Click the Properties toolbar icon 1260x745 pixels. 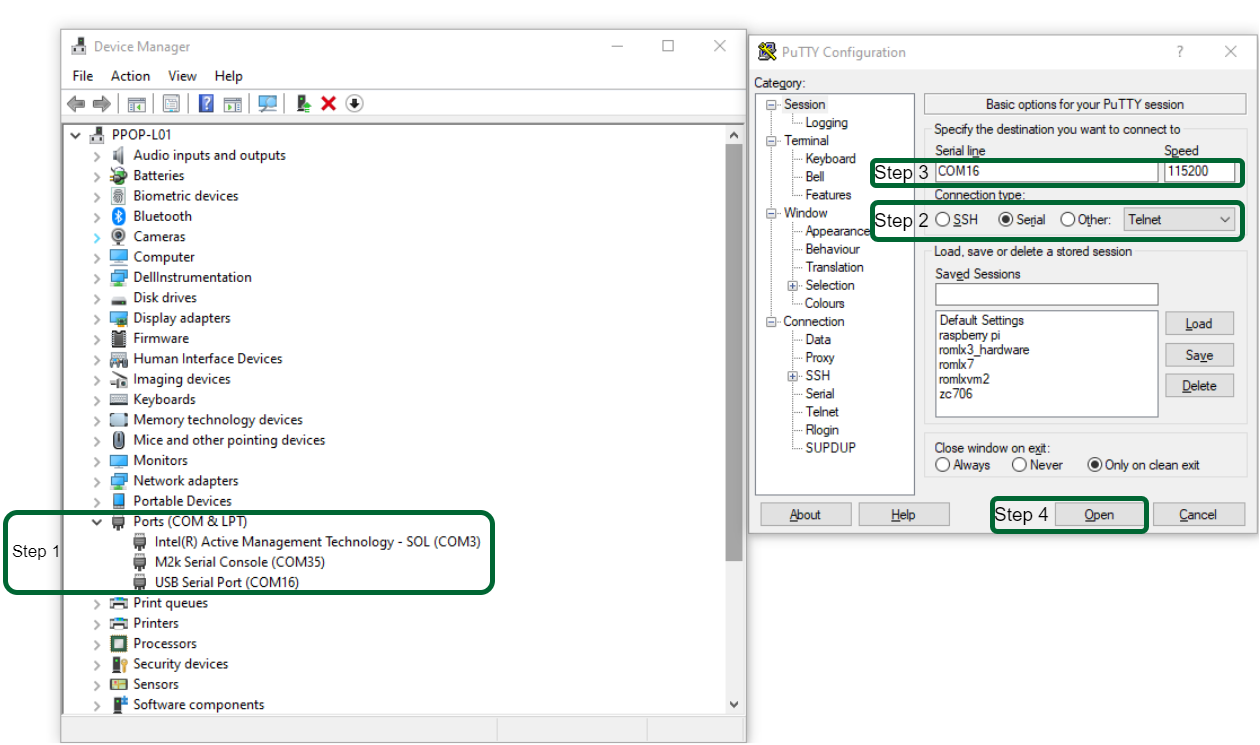tap(171, 104)
